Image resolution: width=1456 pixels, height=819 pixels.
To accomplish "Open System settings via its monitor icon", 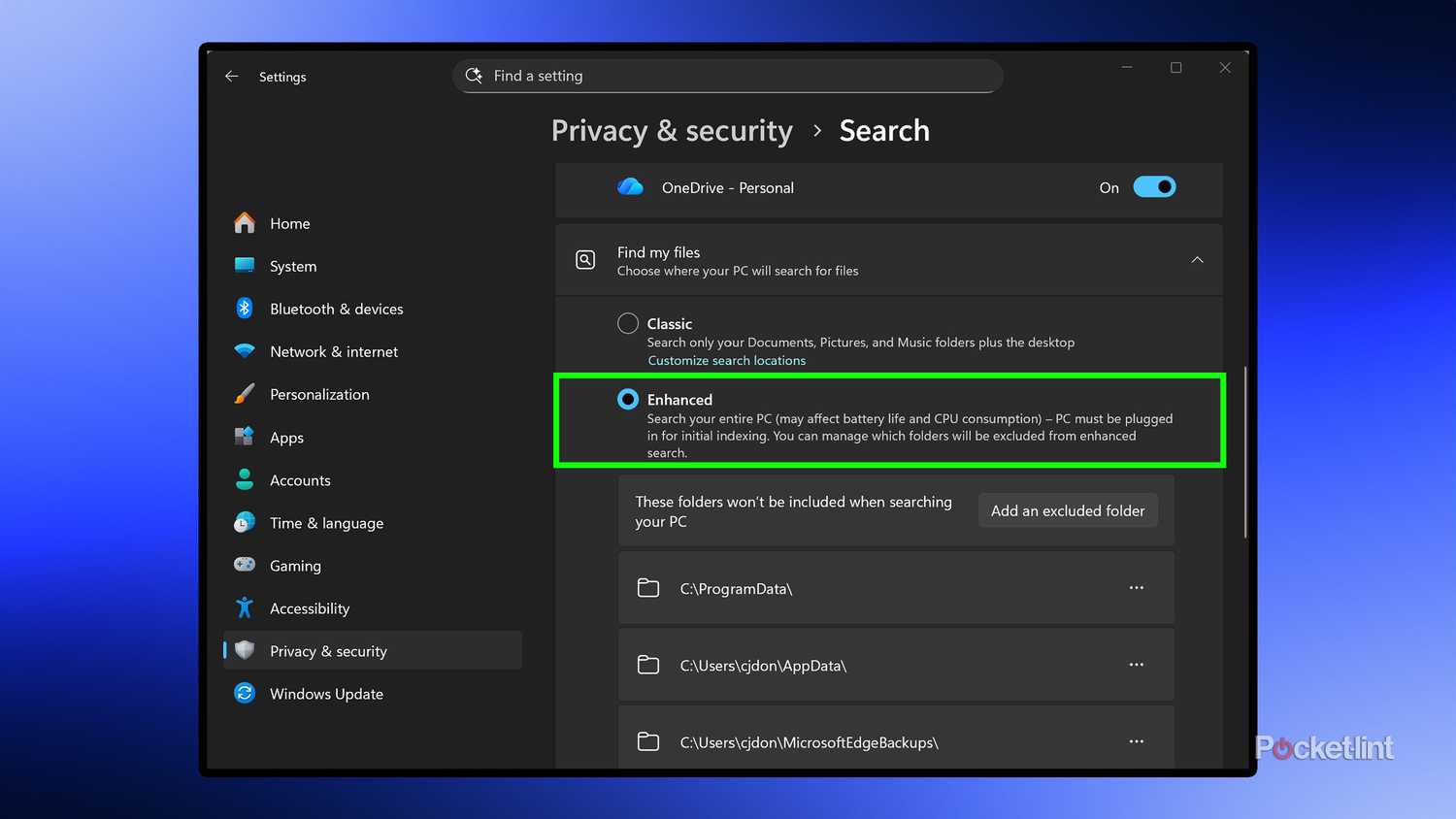I will coord(245,266).
